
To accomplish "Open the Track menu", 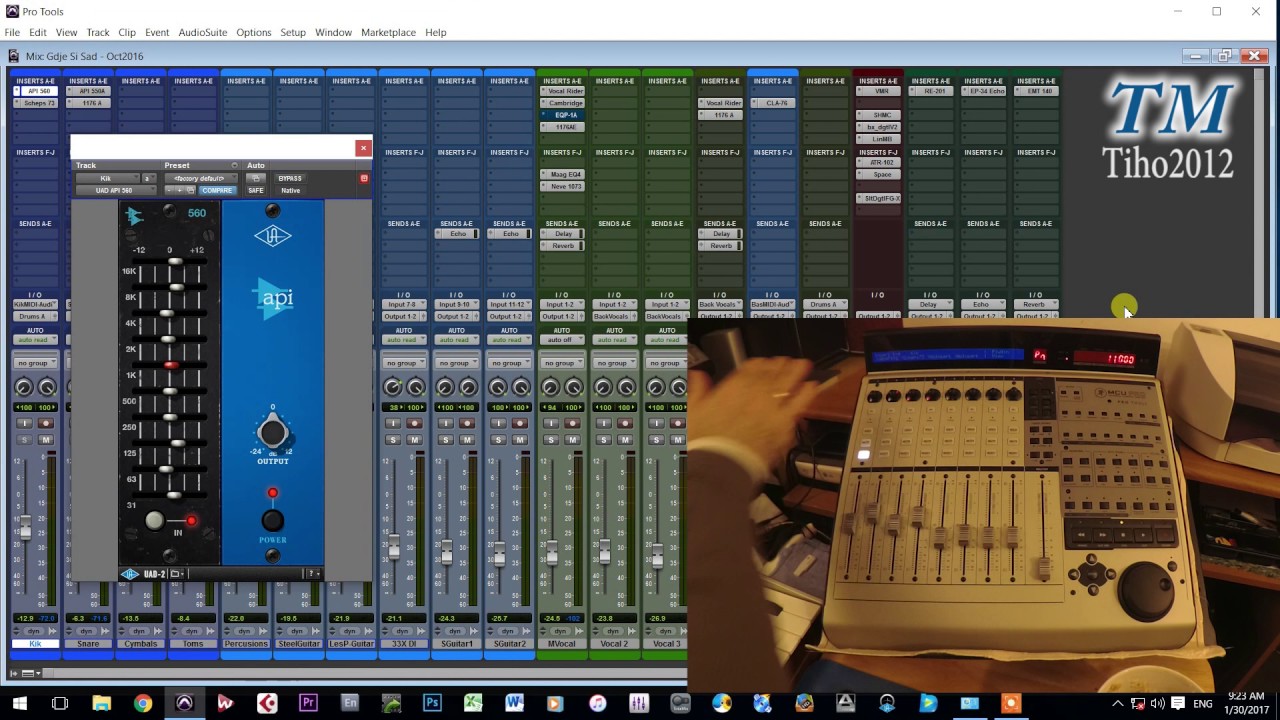I will (x=98, y=33).
